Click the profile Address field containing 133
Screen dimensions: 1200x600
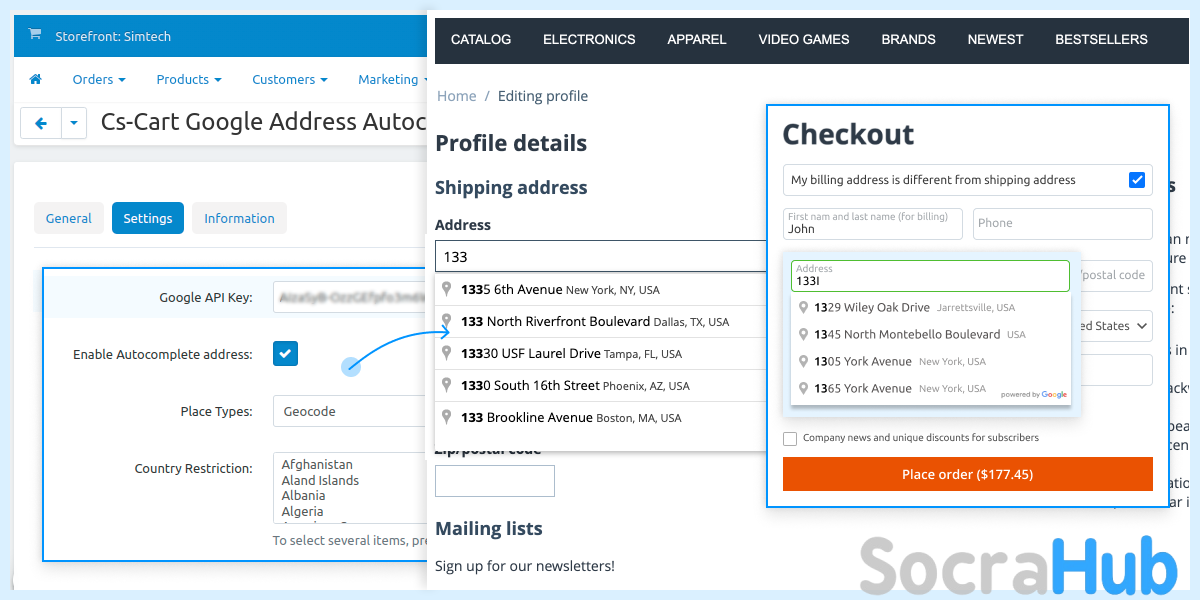click(600, 256)
